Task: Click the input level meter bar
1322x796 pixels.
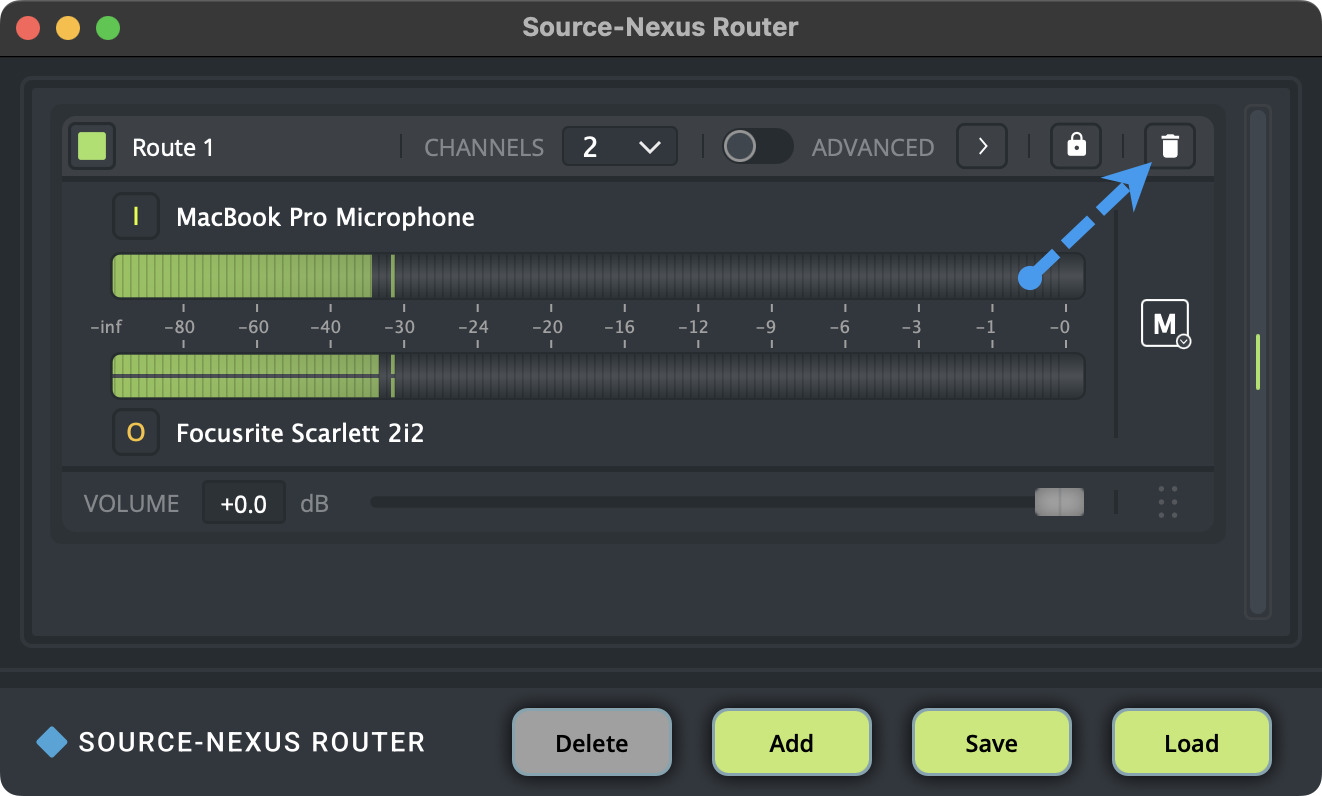Action: (598, 276)
